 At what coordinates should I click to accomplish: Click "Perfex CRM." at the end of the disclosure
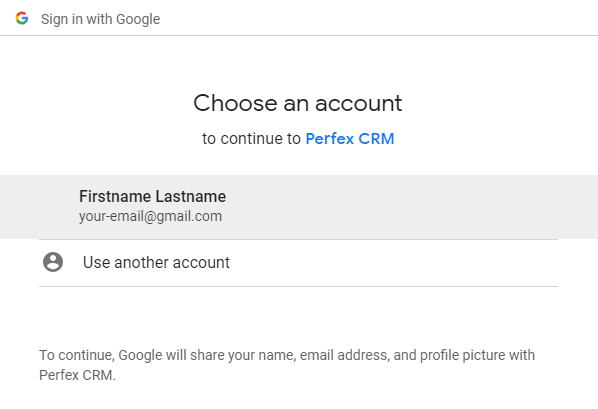[77, 375]
